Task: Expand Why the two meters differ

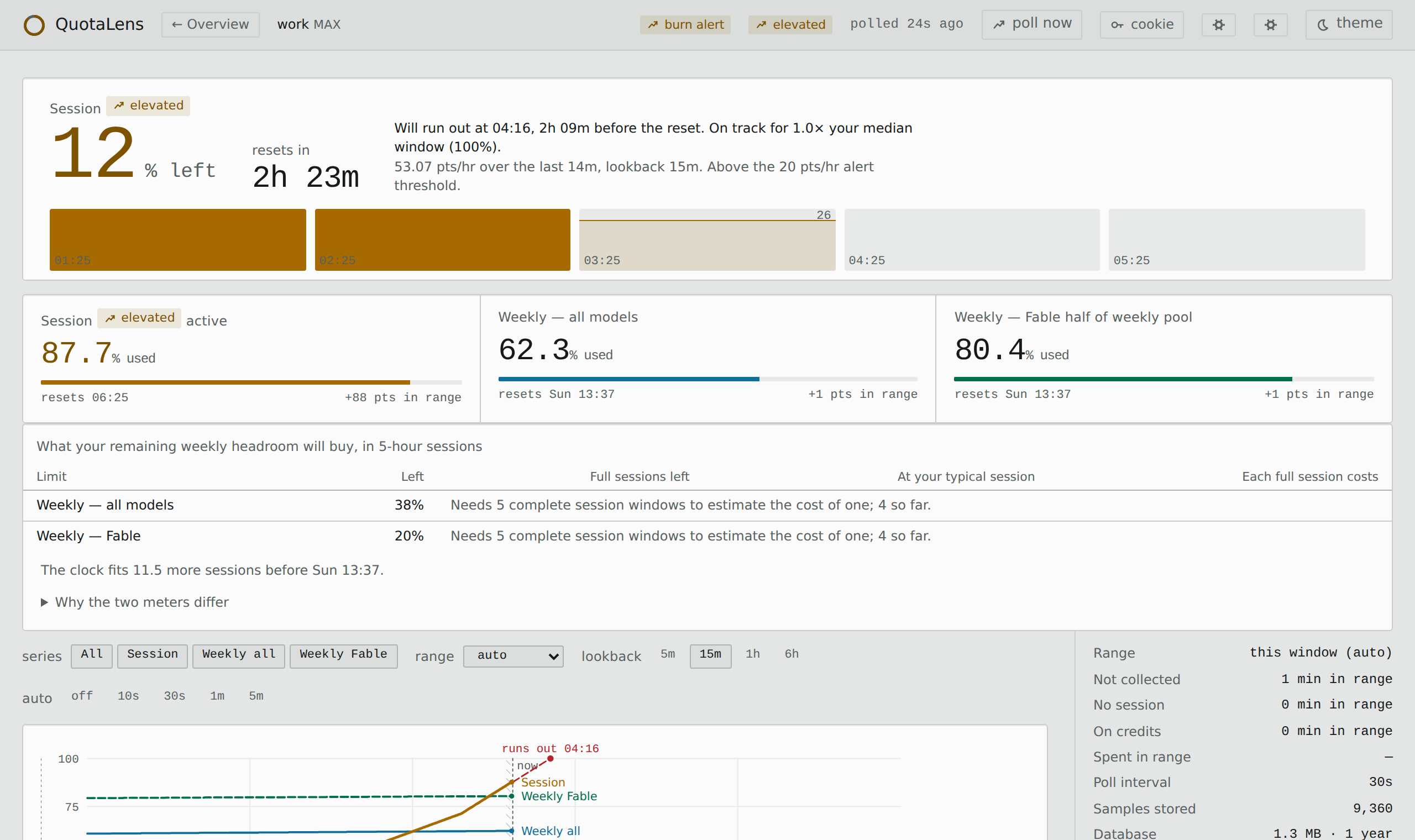Action: click(135, 602)
